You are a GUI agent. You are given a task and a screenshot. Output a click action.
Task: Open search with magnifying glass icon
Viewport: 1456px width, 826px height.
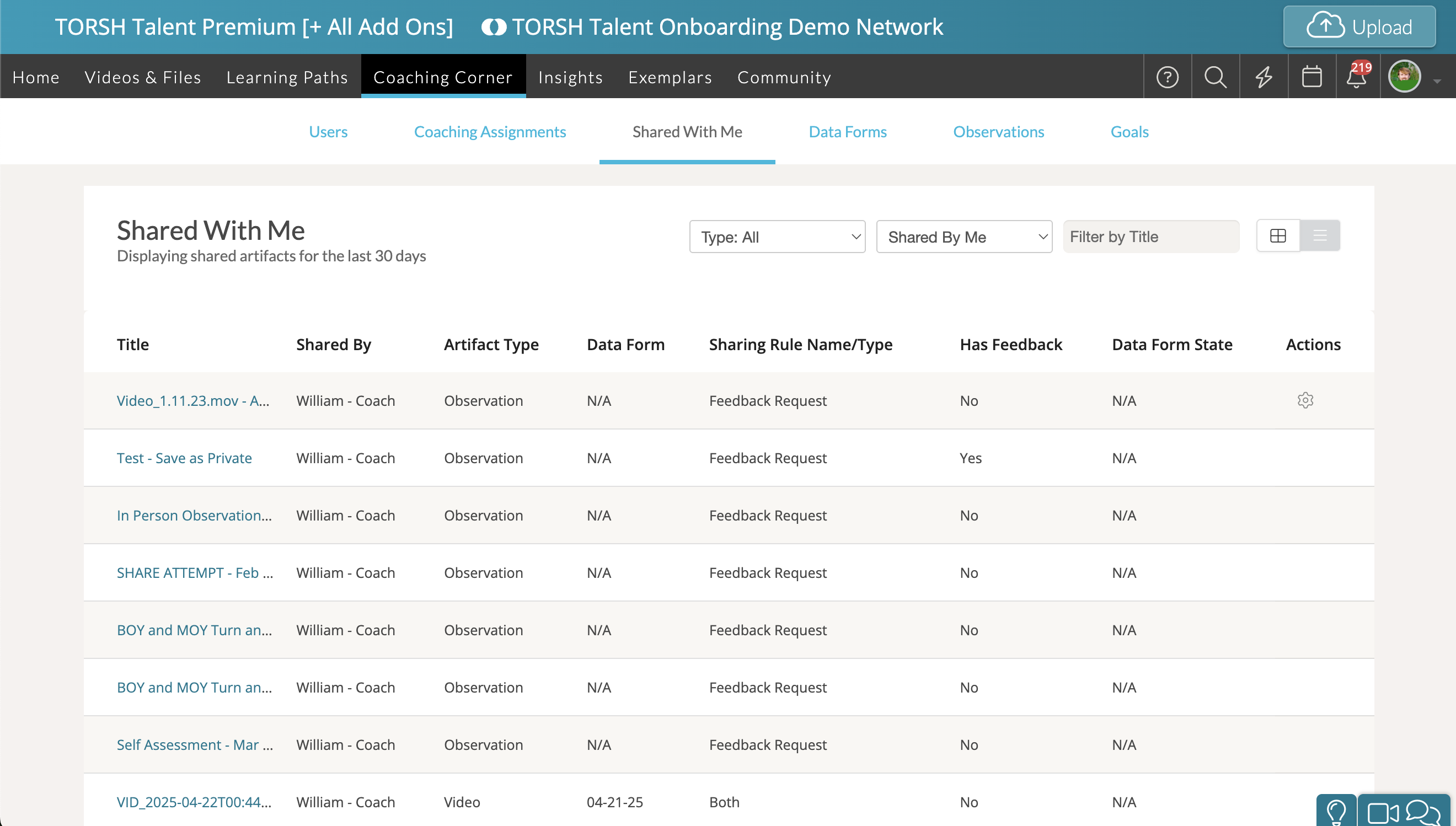tap(1216, 77)
